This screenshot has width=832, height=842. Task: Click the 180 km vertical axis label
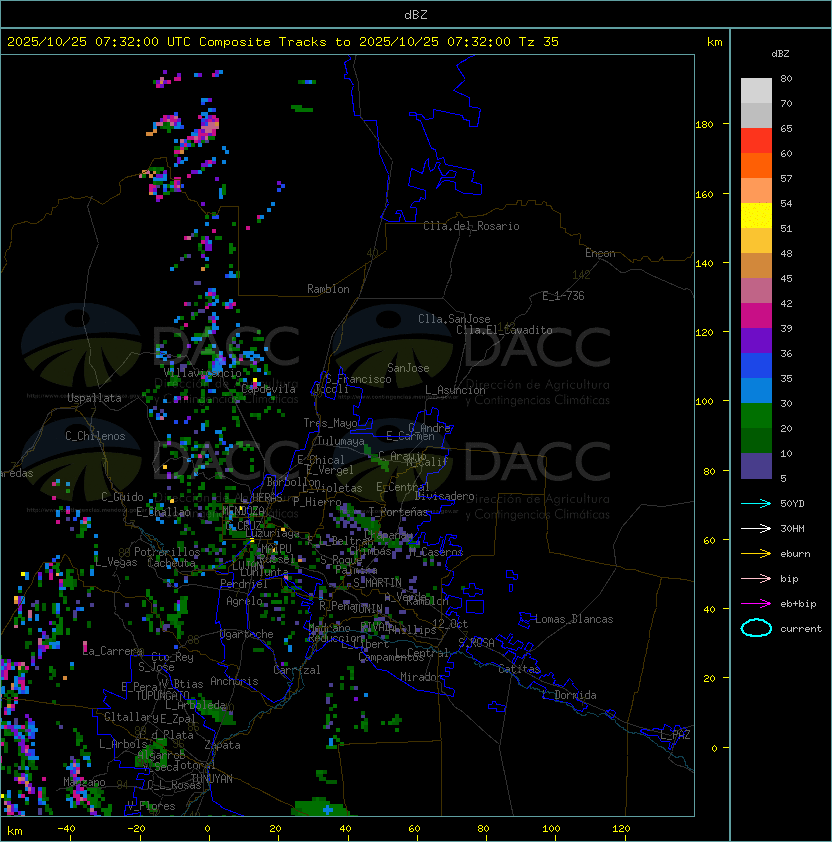pos(704,124)
